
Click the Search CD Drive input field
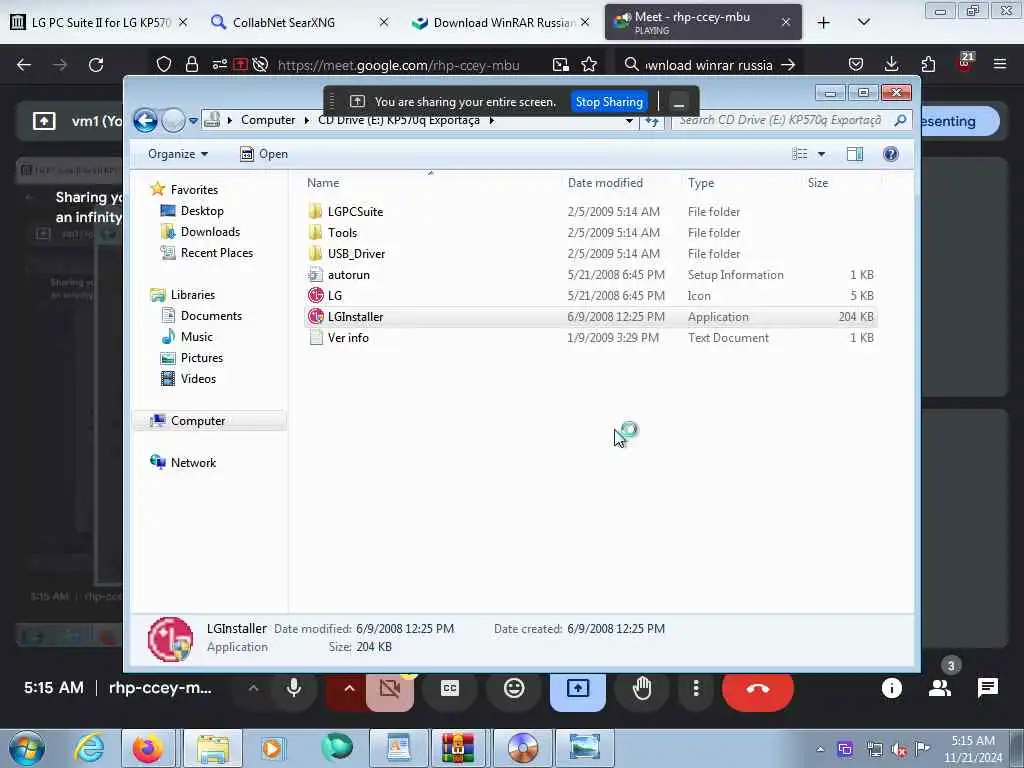780,120
